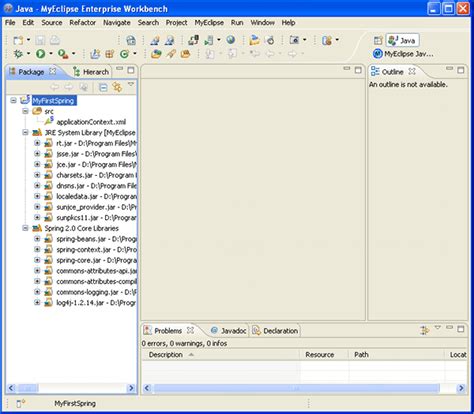
Task: Switch to the MyEclipse Java perspective
Action: (x=403, y=54)
